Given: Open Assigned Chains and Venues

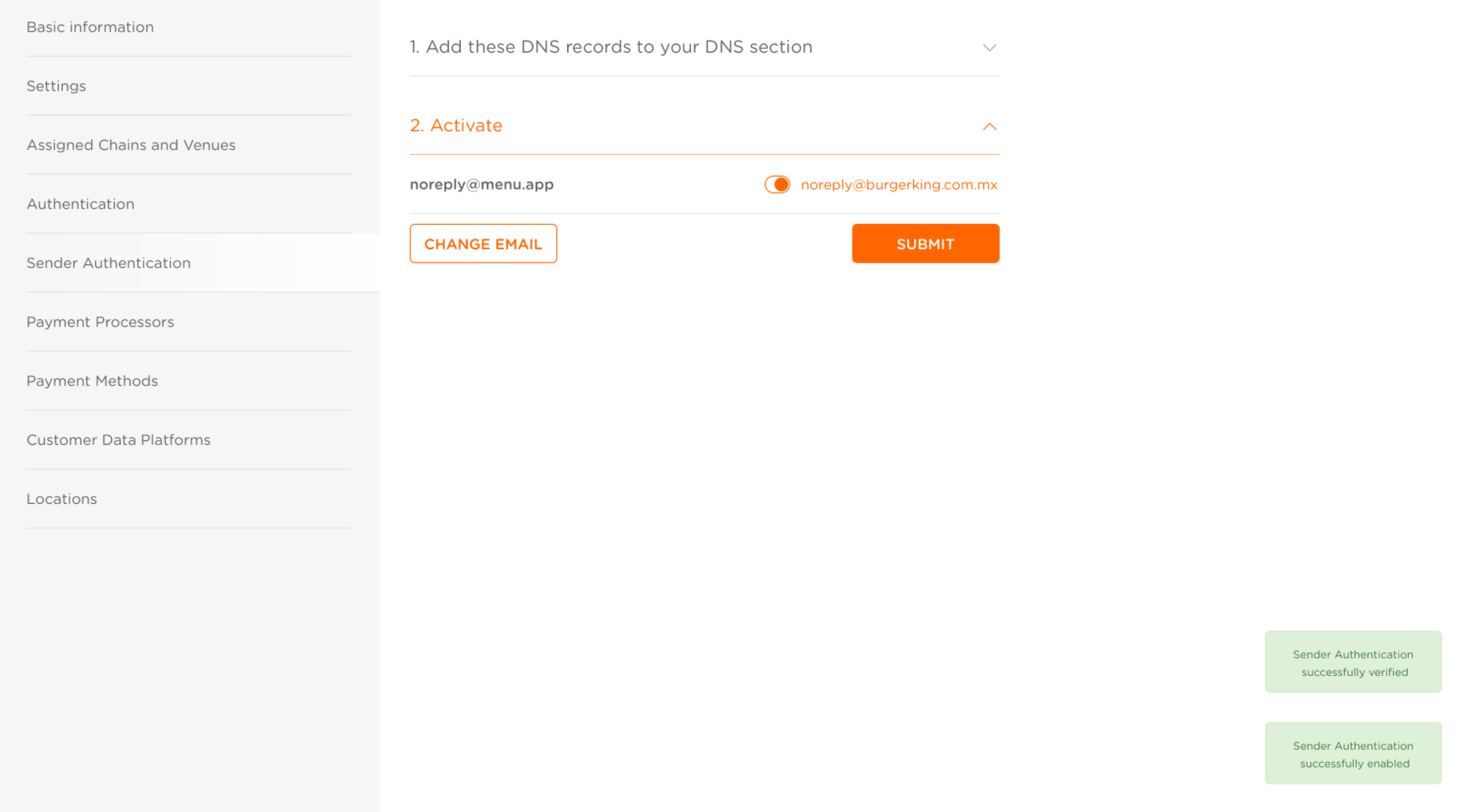Looking at the screenshot, I should (x=131, y=145).
